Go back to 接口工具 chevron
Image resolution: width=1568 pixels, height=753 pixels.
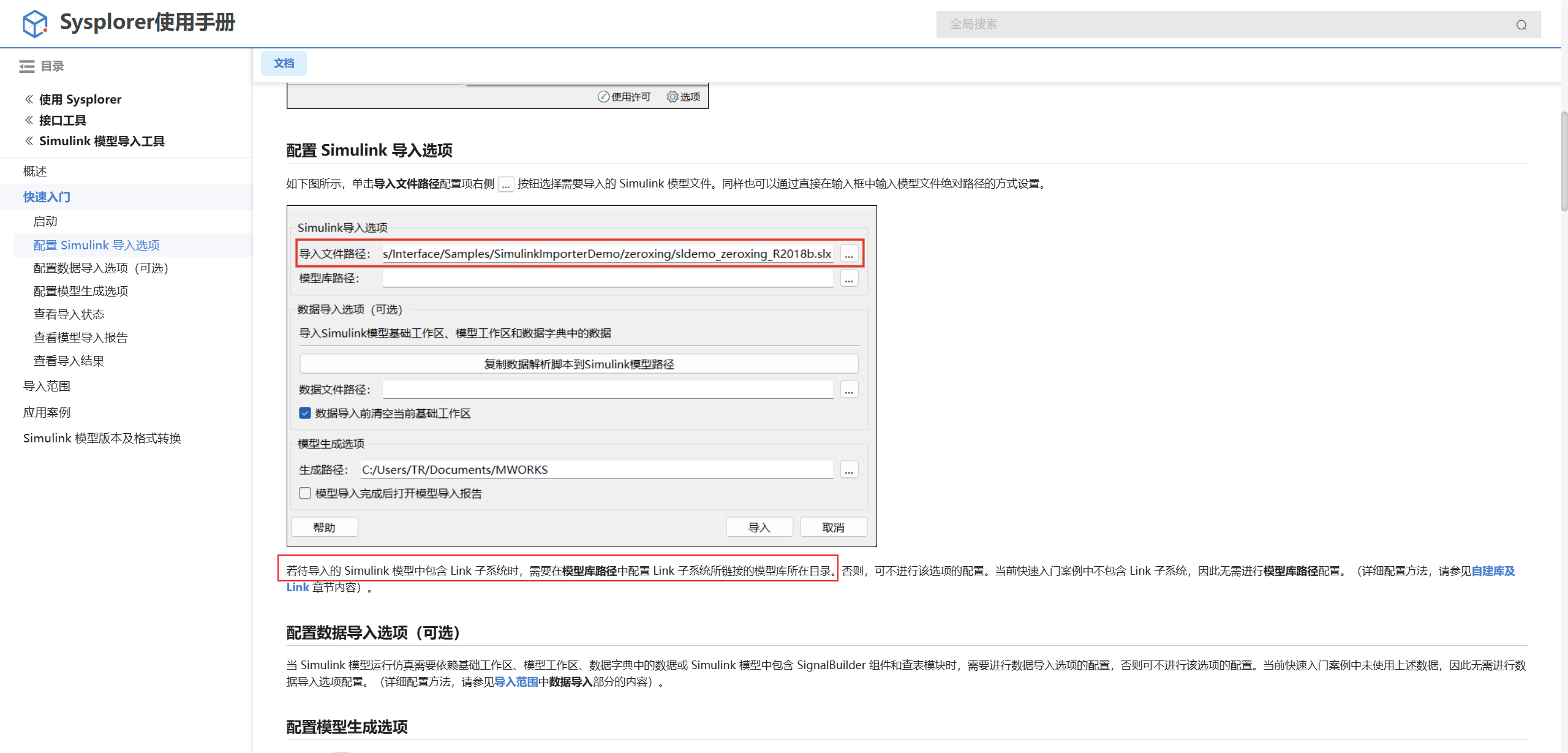click(x=29, y=120)
